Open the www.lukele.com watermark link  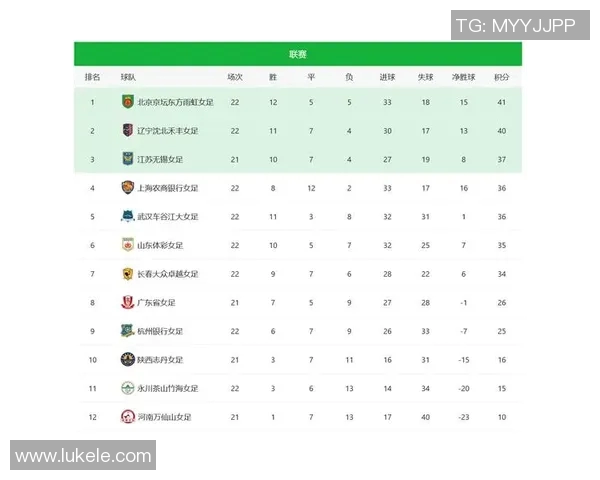84,456
